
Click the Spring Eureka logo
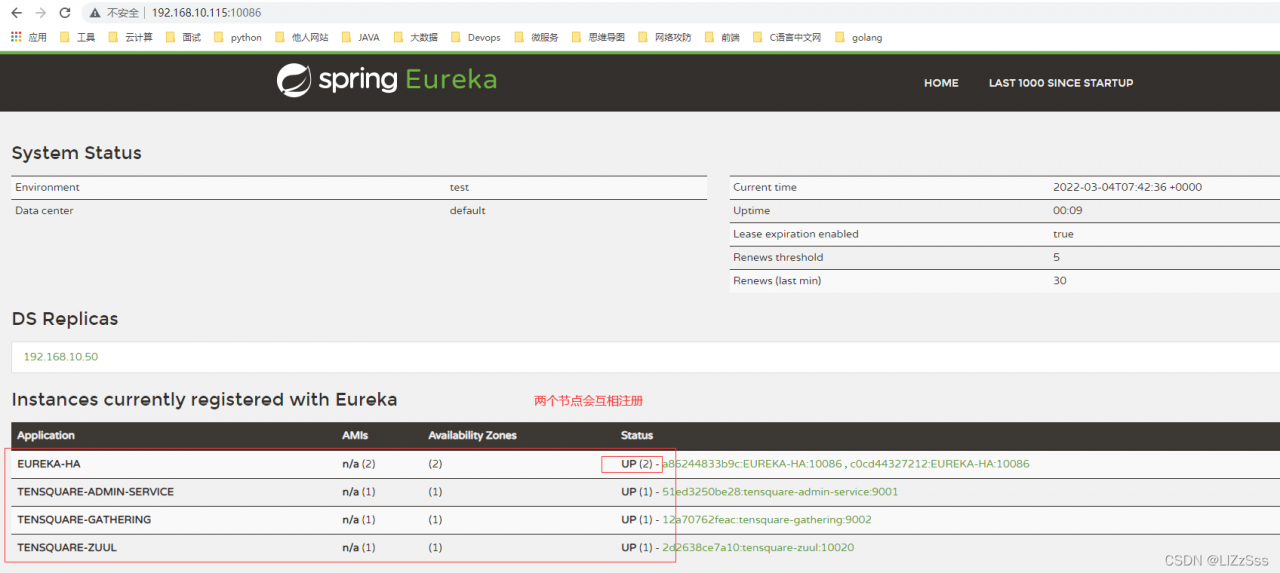386,80
